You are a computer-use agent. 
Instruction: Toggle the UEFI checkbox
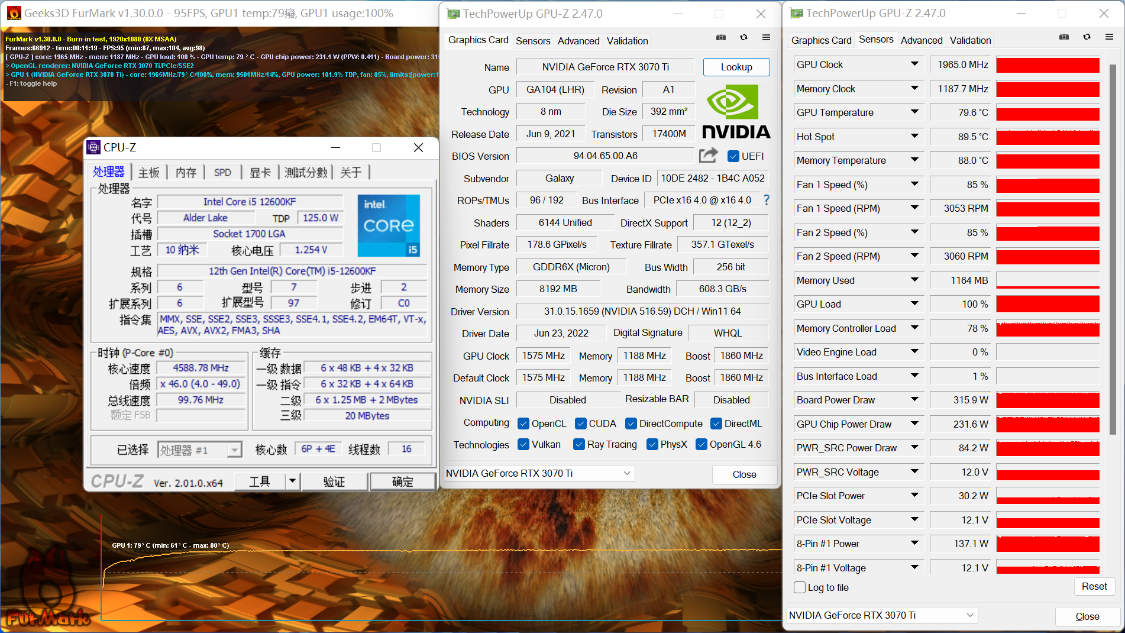pos(733,156)
